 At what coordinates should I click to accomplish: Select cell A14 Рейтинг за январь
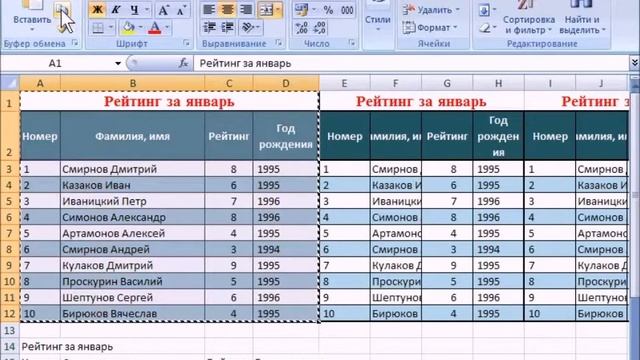(40, 347)
